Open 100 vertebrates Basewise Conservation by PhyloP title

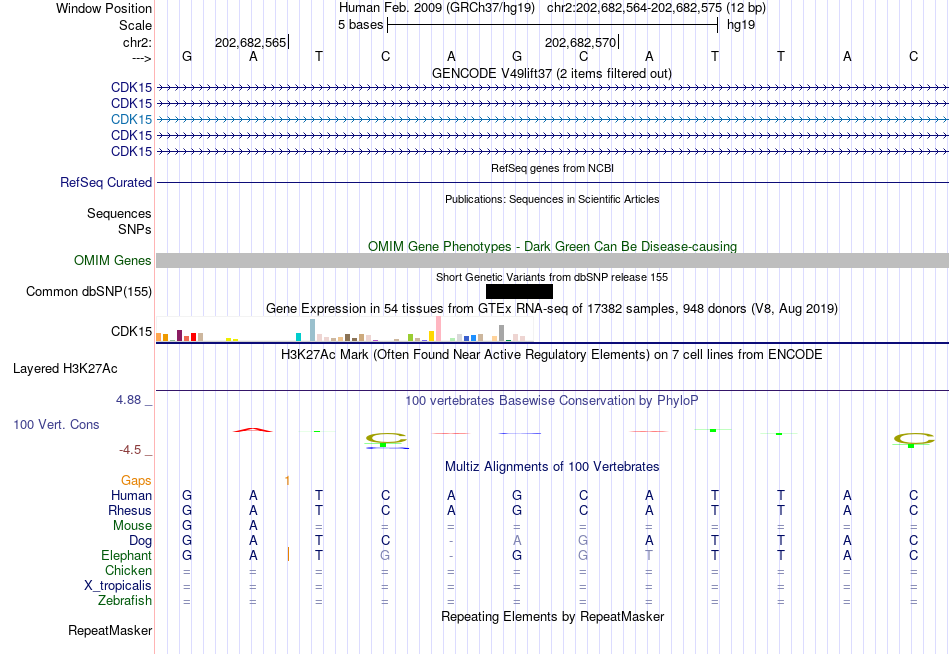click(x=552, y=401)
